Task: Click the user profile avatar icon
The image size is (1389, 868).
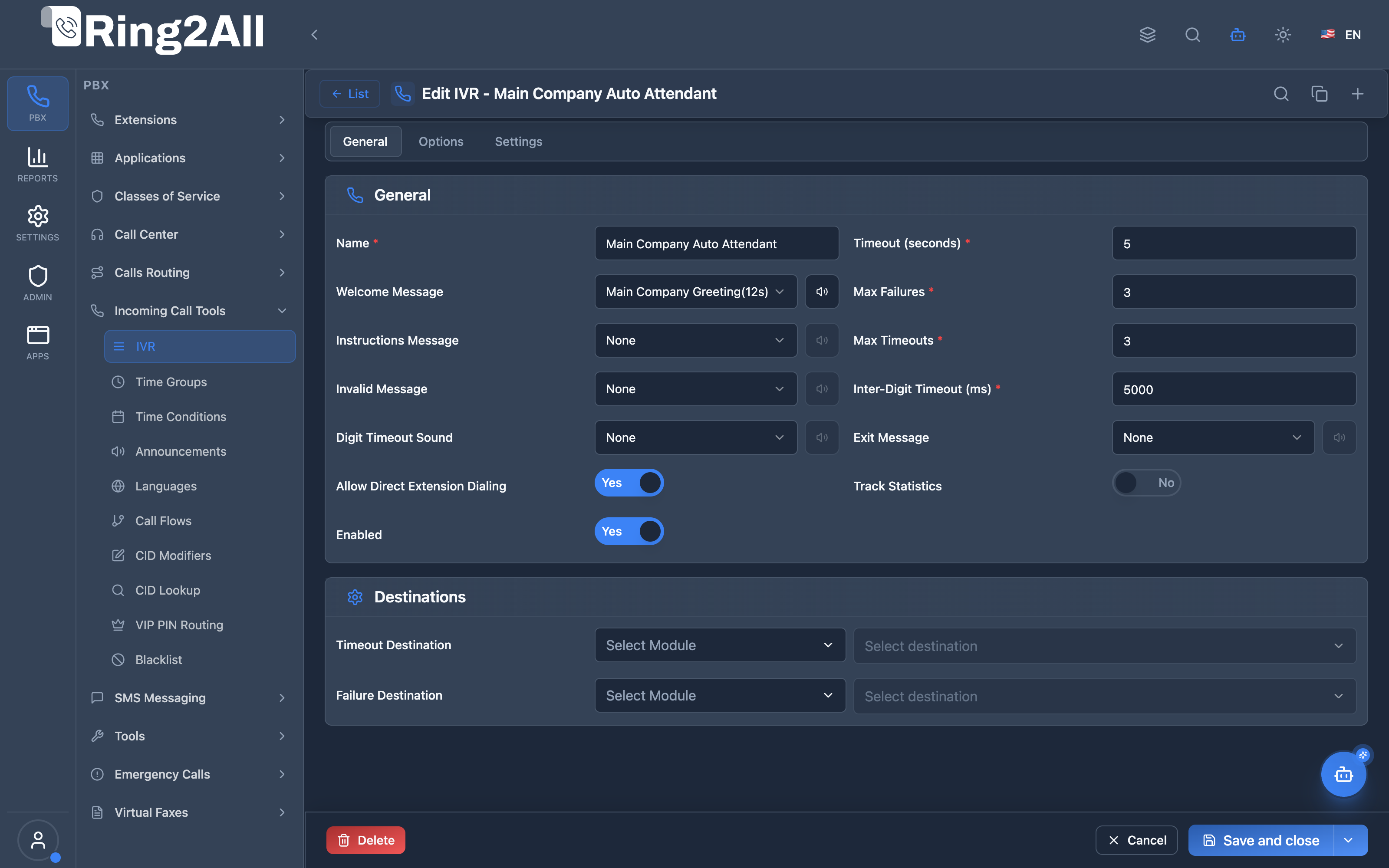Action: 38,841
